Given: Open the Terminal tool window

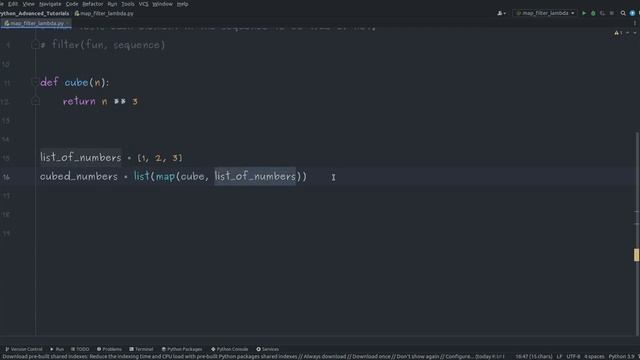Looking at the screenshot, I should point(141,349).
